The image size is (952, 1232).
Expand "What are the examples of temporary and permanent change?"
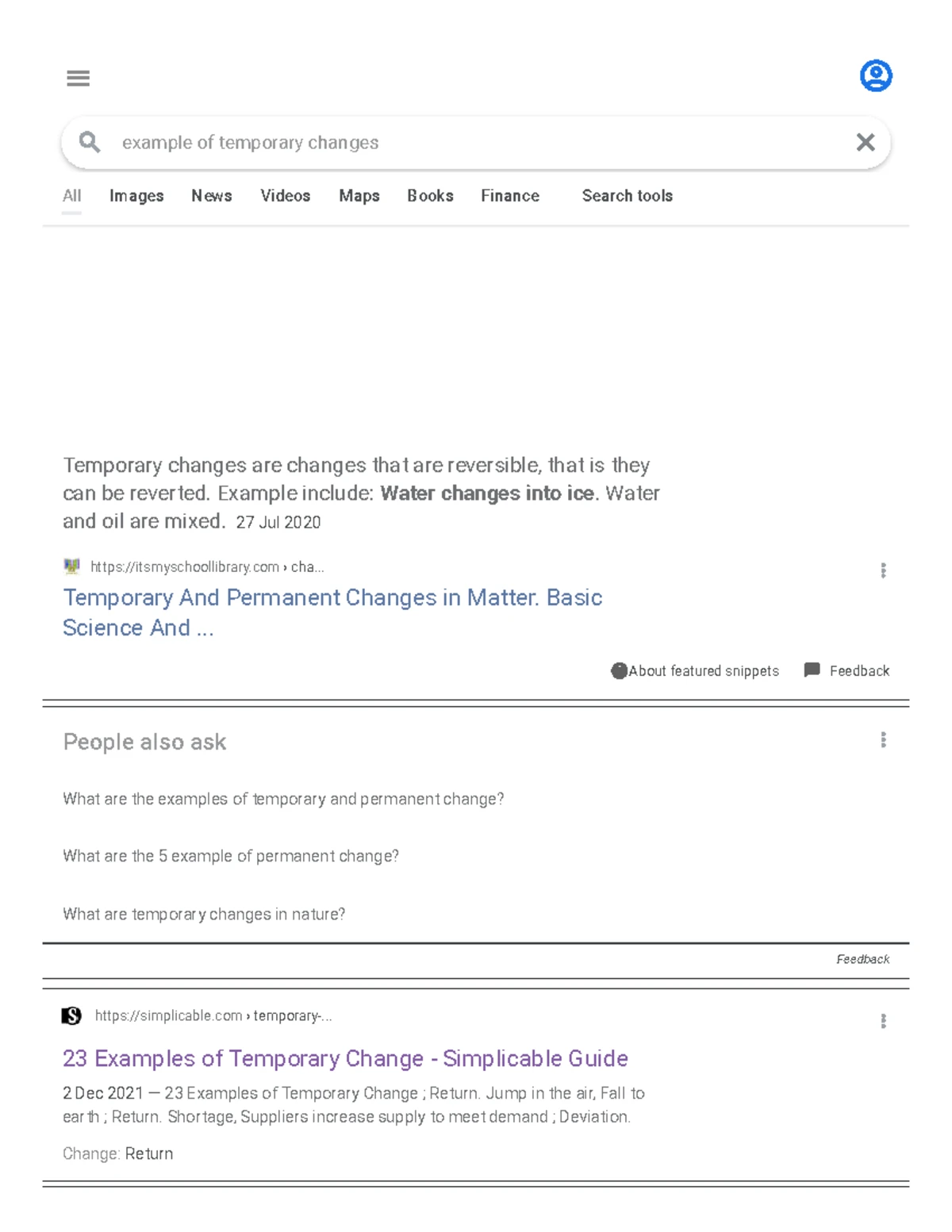[x=283, y=799]
